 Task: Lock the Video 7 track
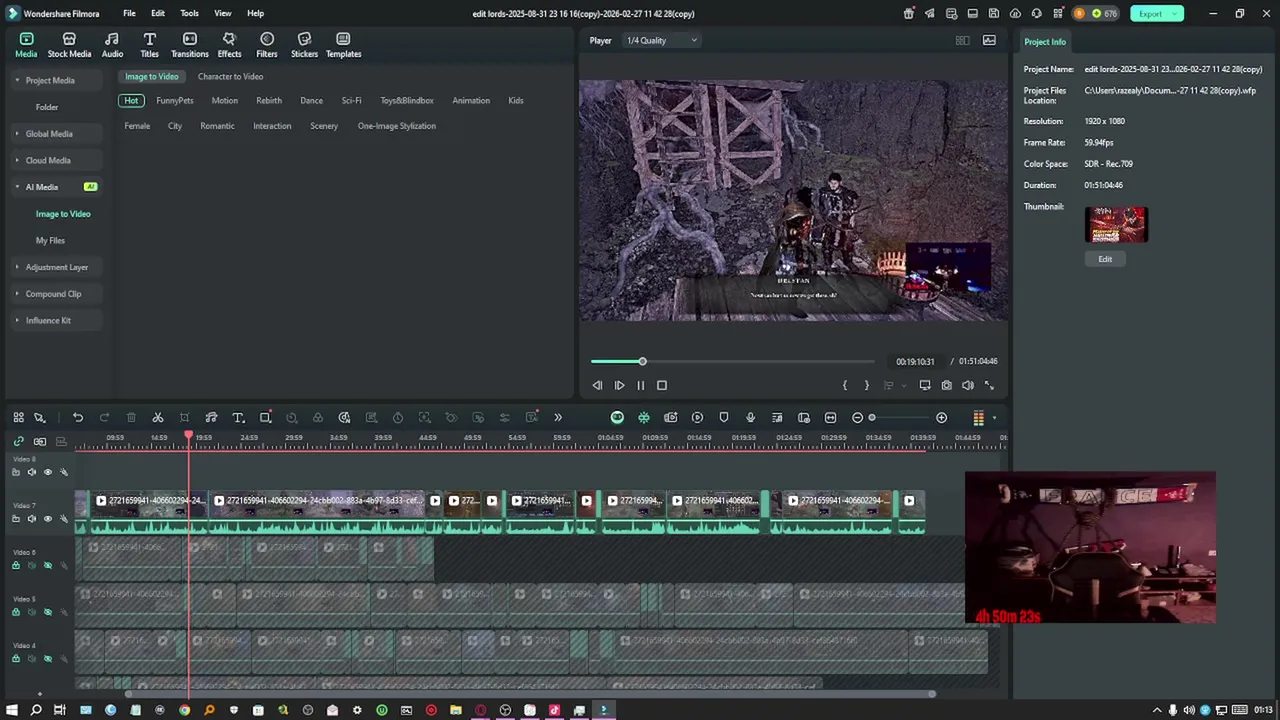[15, 519]
